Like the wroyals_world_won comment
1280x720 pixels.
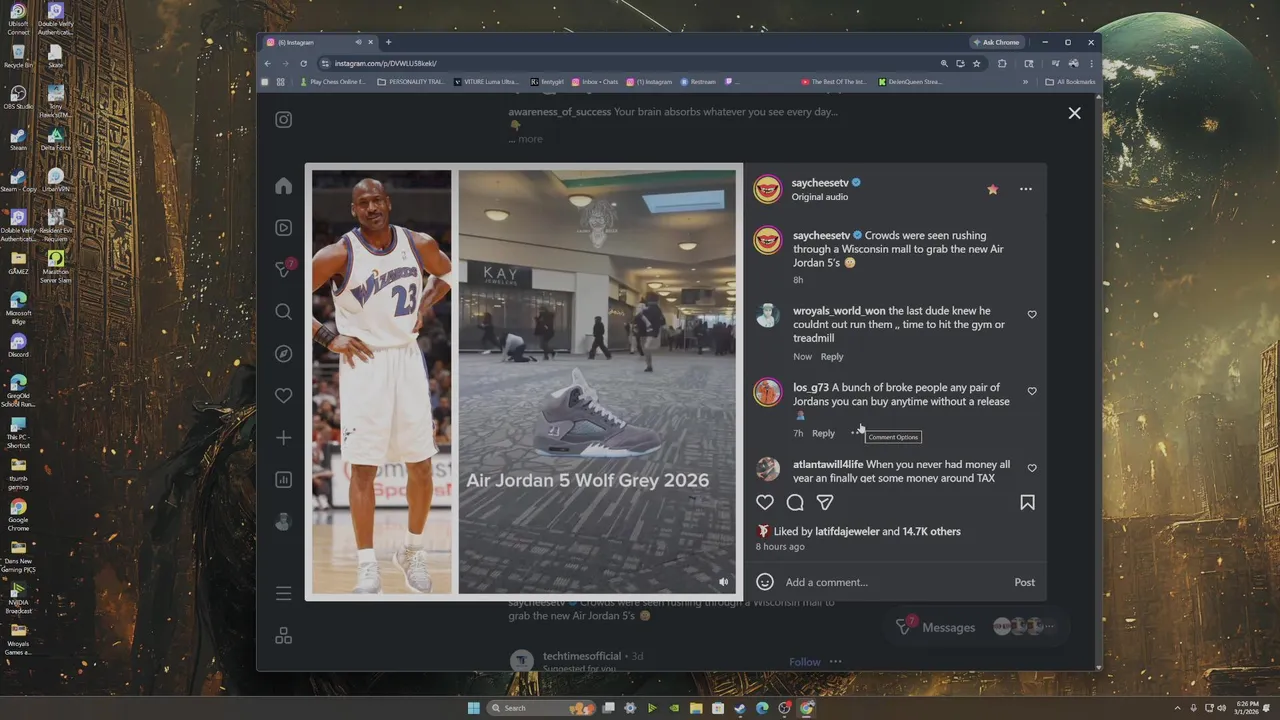(x=1032, y=314)
